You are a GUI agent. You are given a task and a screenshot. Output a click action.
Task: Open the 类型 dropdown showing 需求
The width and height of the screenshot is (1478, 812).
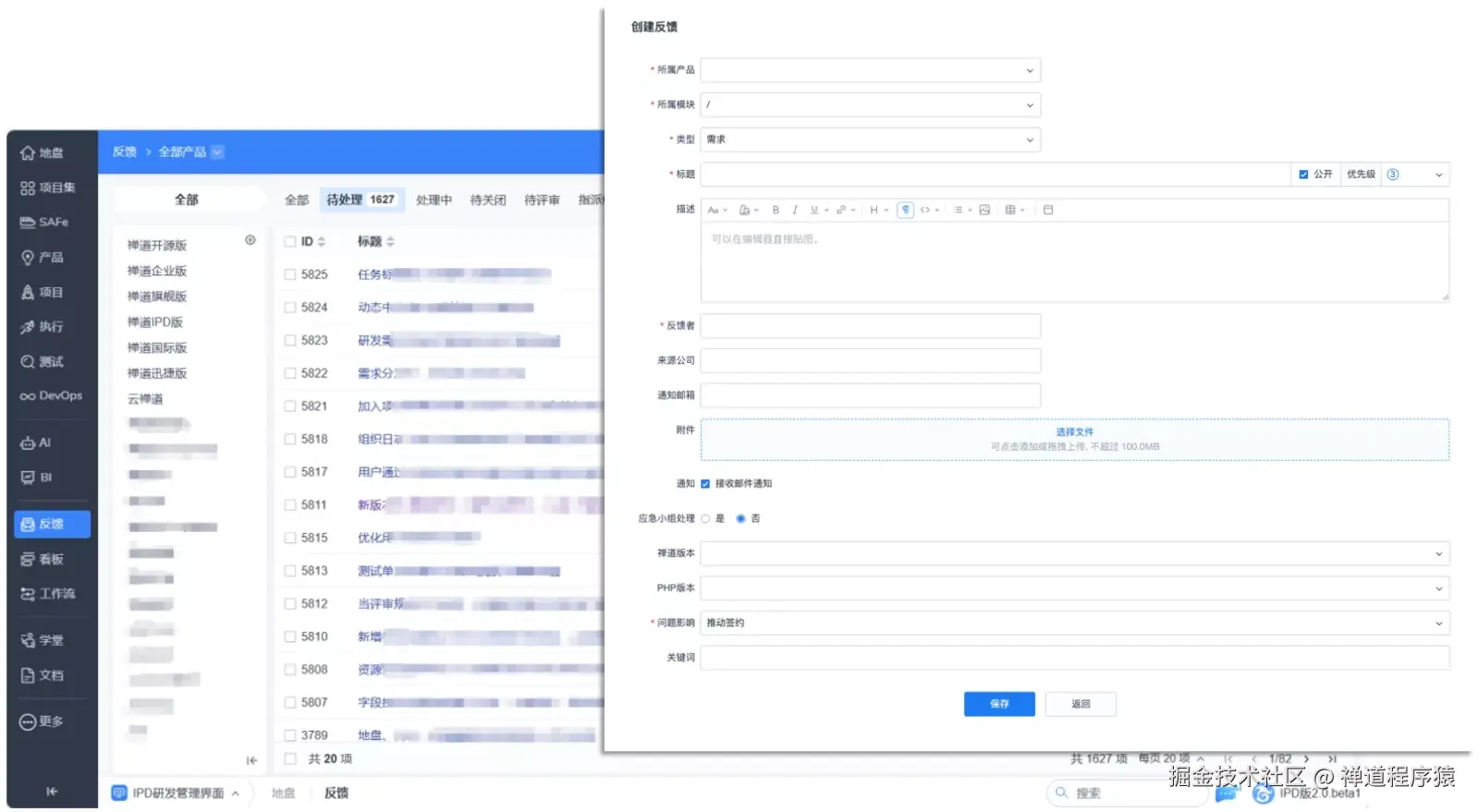pyautogui.click(x=870, y=140)
